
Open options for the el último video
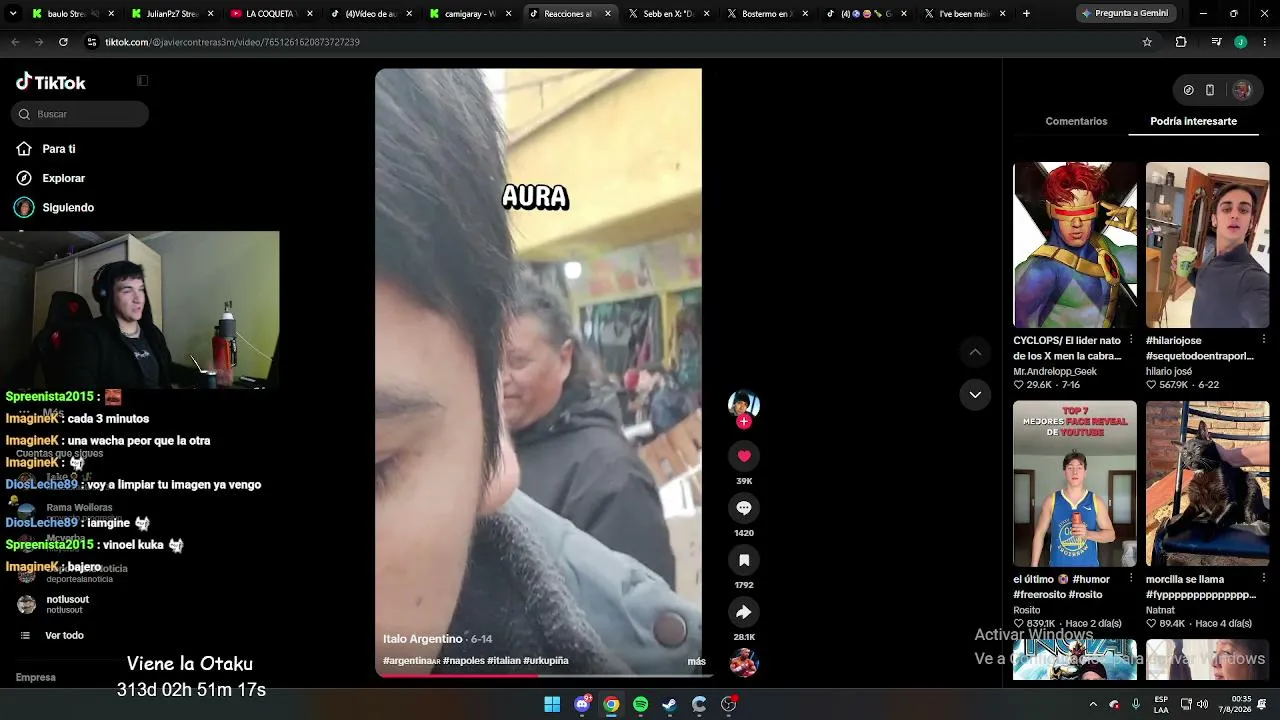tap(1131, 578)
